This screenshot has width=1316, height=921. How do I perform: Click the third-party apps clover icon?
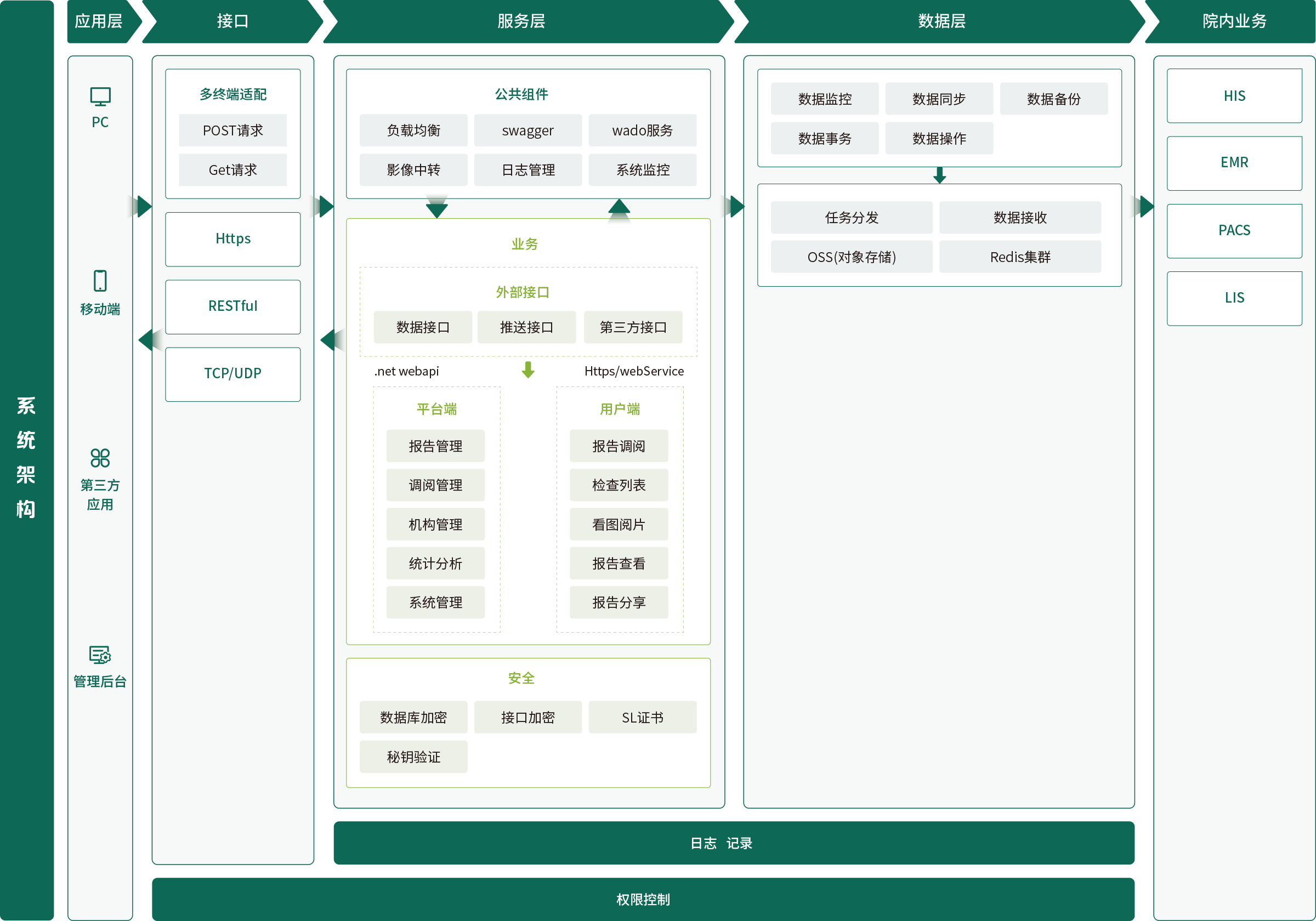coord(100,458)
